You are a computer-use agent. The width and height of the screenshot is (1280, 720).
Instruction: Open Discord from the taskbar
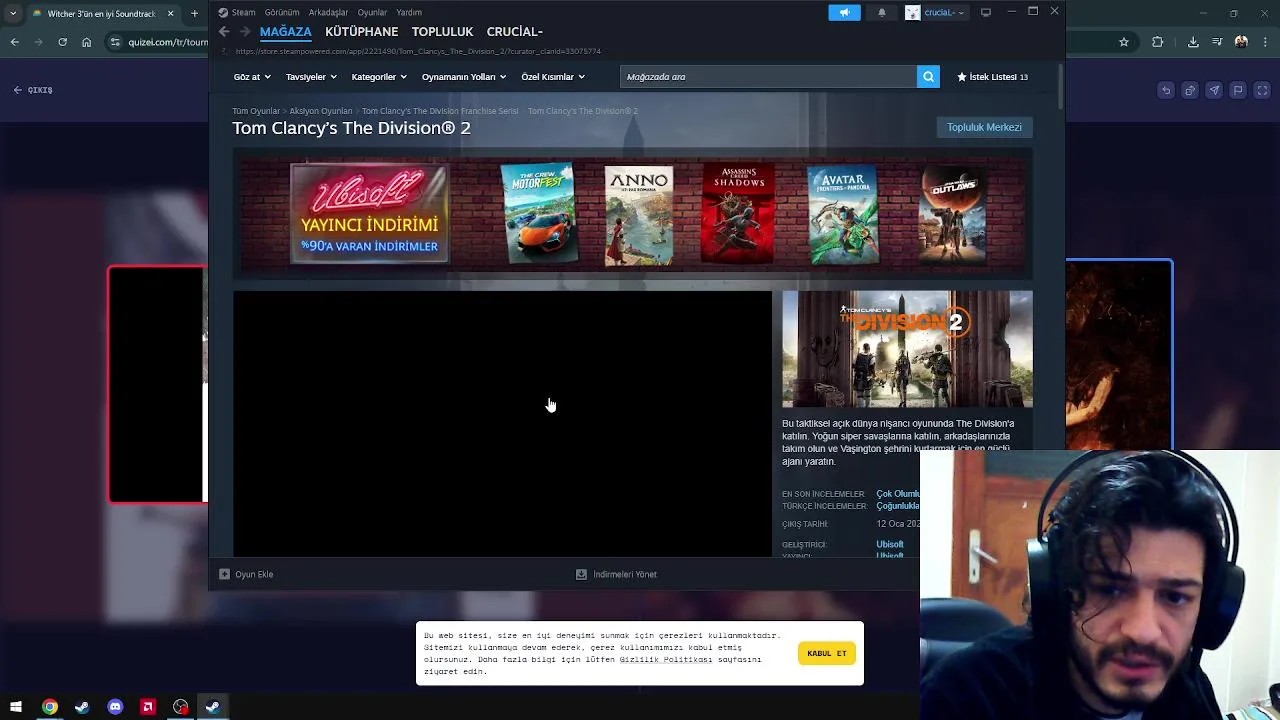tap(115, 707)
